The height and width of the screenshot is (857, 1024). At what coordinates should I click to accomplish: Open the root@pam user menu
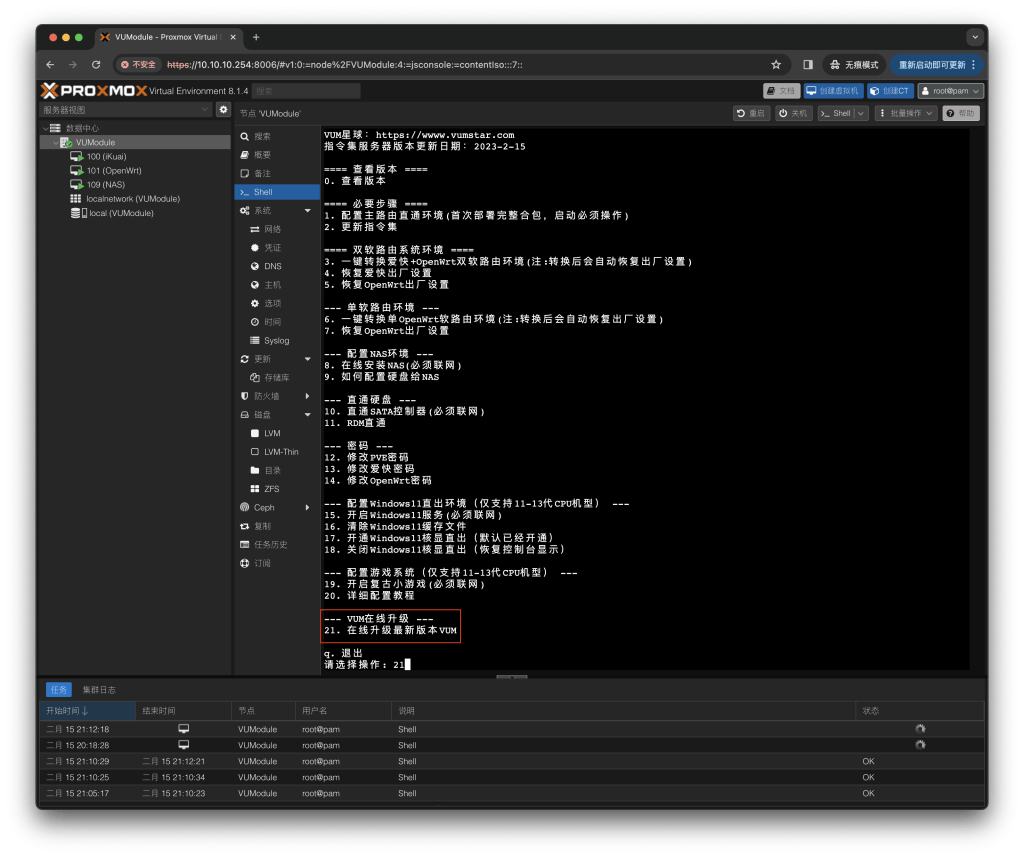click(x=949, y=90)
